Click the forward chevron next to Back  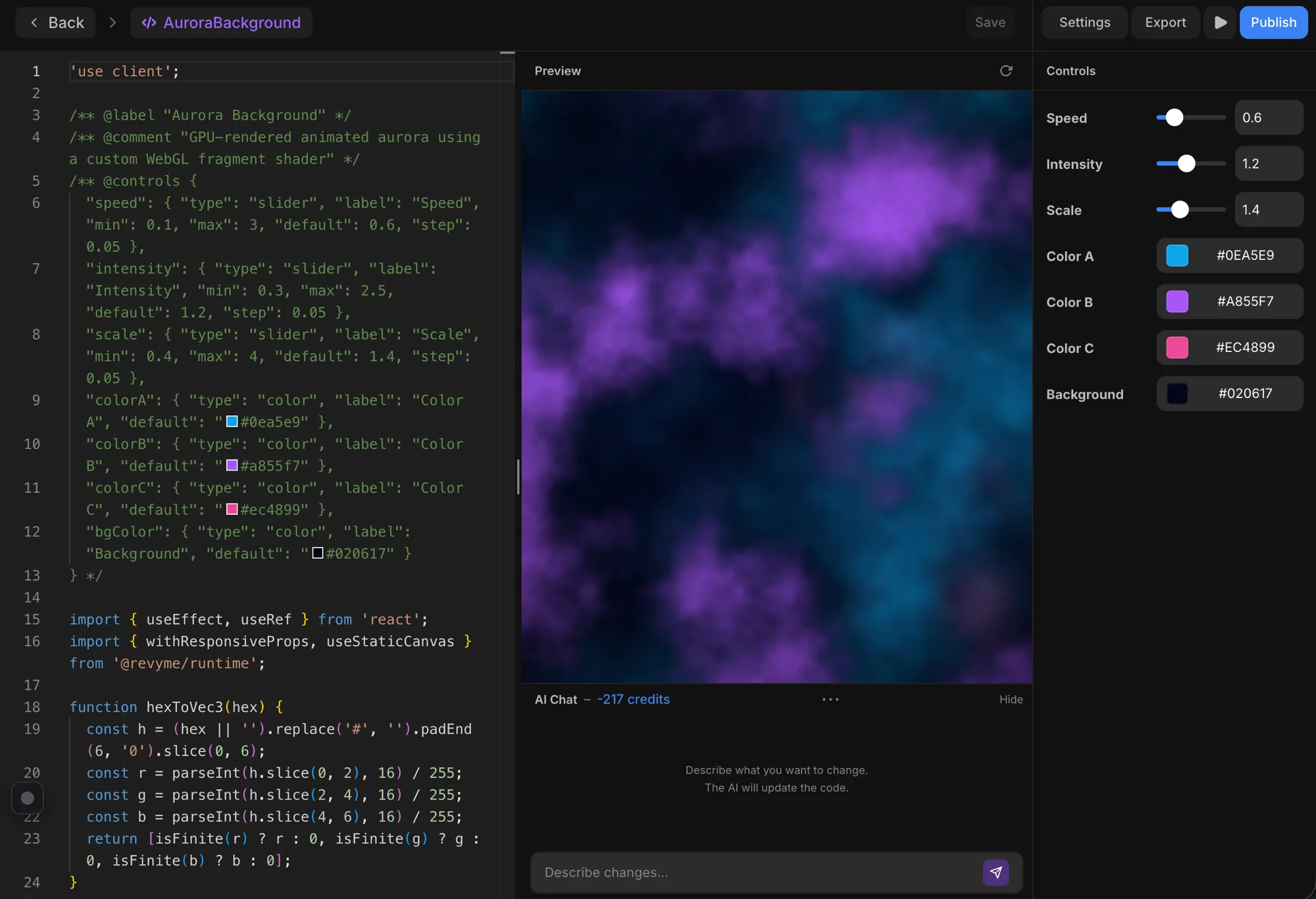[x=113, y=22]
